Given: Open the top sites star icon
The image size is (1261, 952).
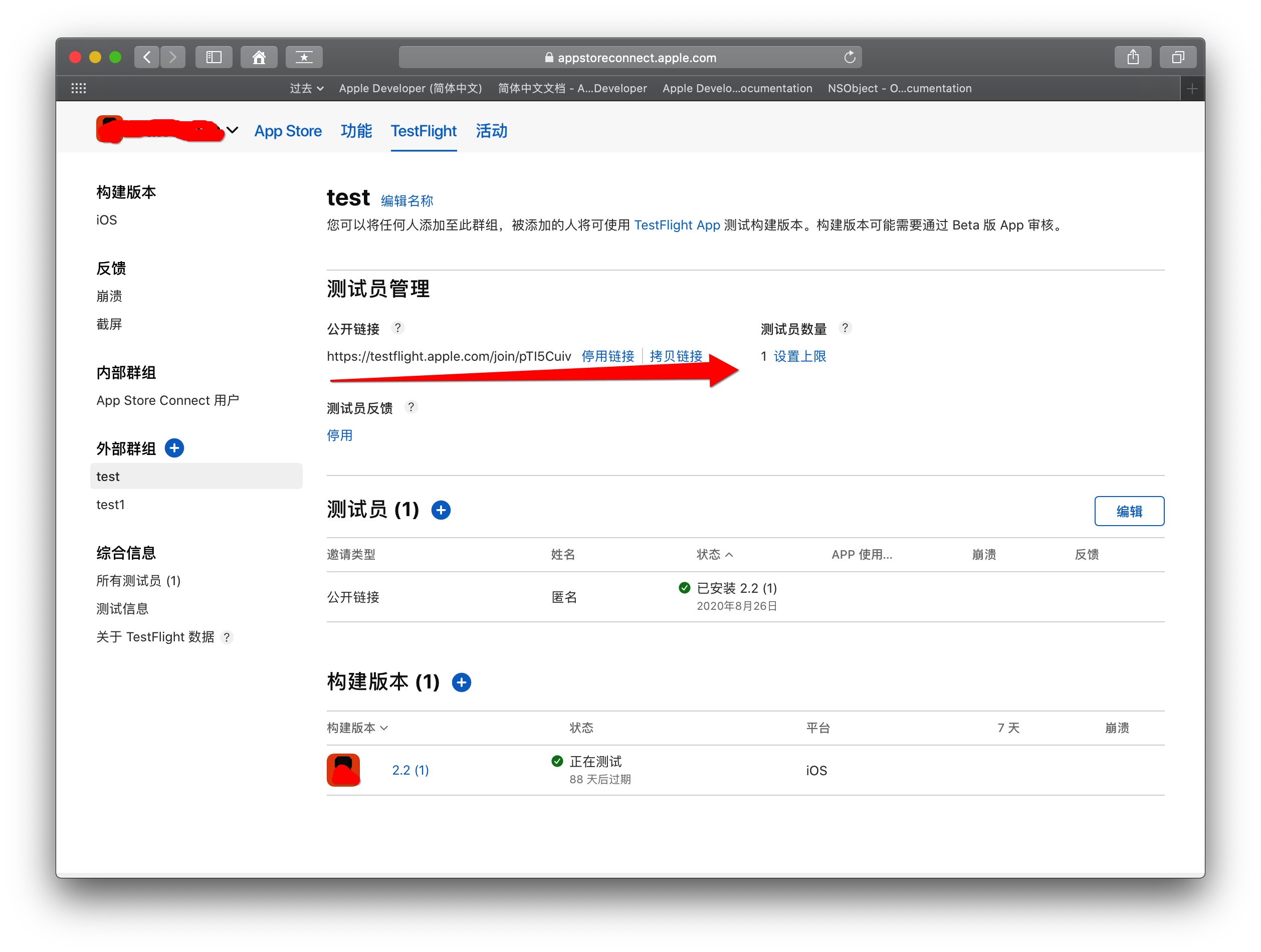Looking at the screenshot, I should (304, 57).
